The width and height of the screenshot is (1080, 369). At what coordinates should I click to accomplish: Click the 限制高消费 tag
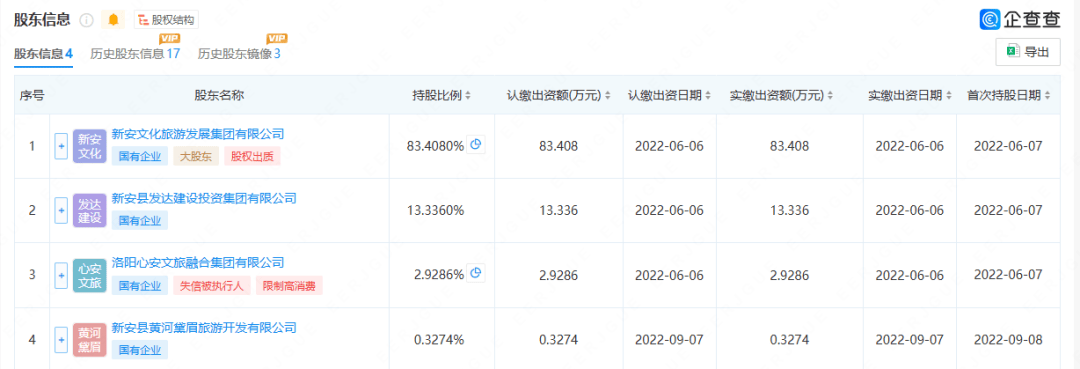289,286
